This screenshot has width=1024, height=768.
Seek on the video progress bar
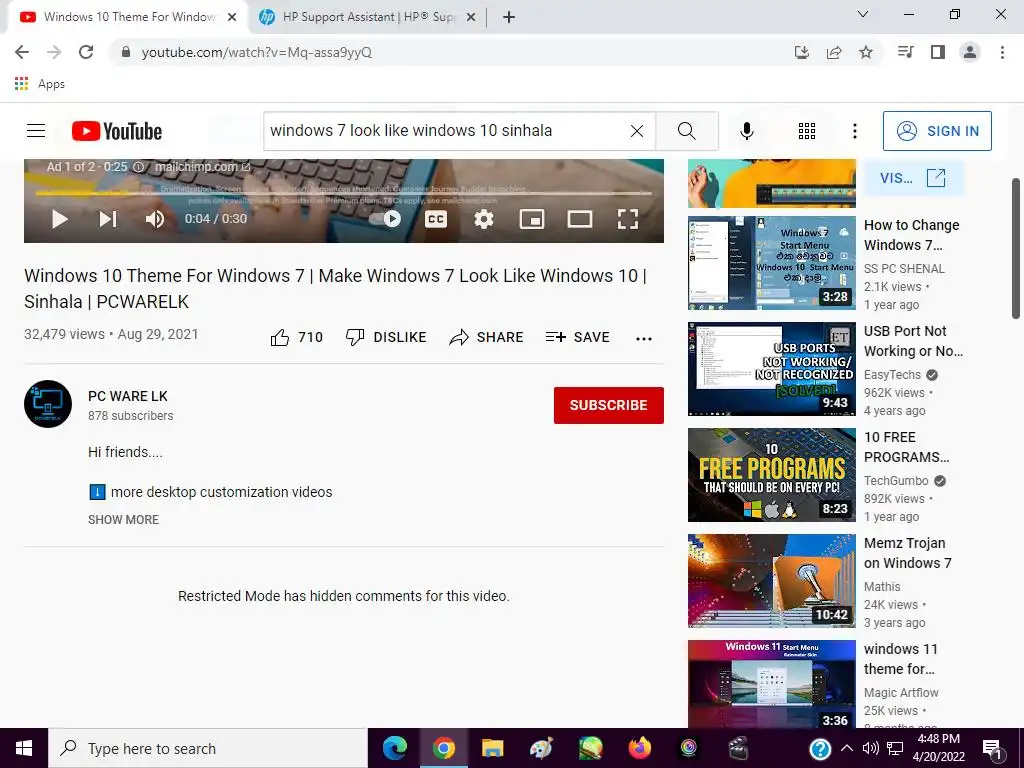tap(344, 193)
